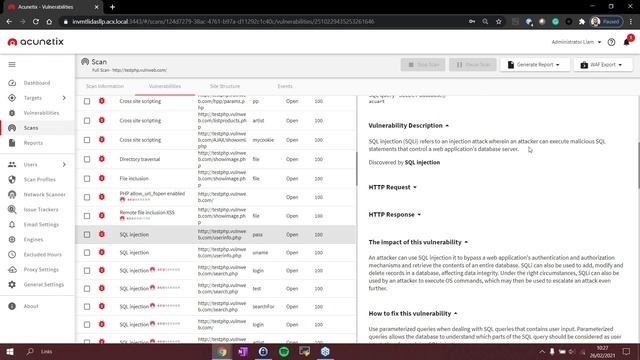Check the highlighted SQL injection pass checkbox

pos(87,235)
